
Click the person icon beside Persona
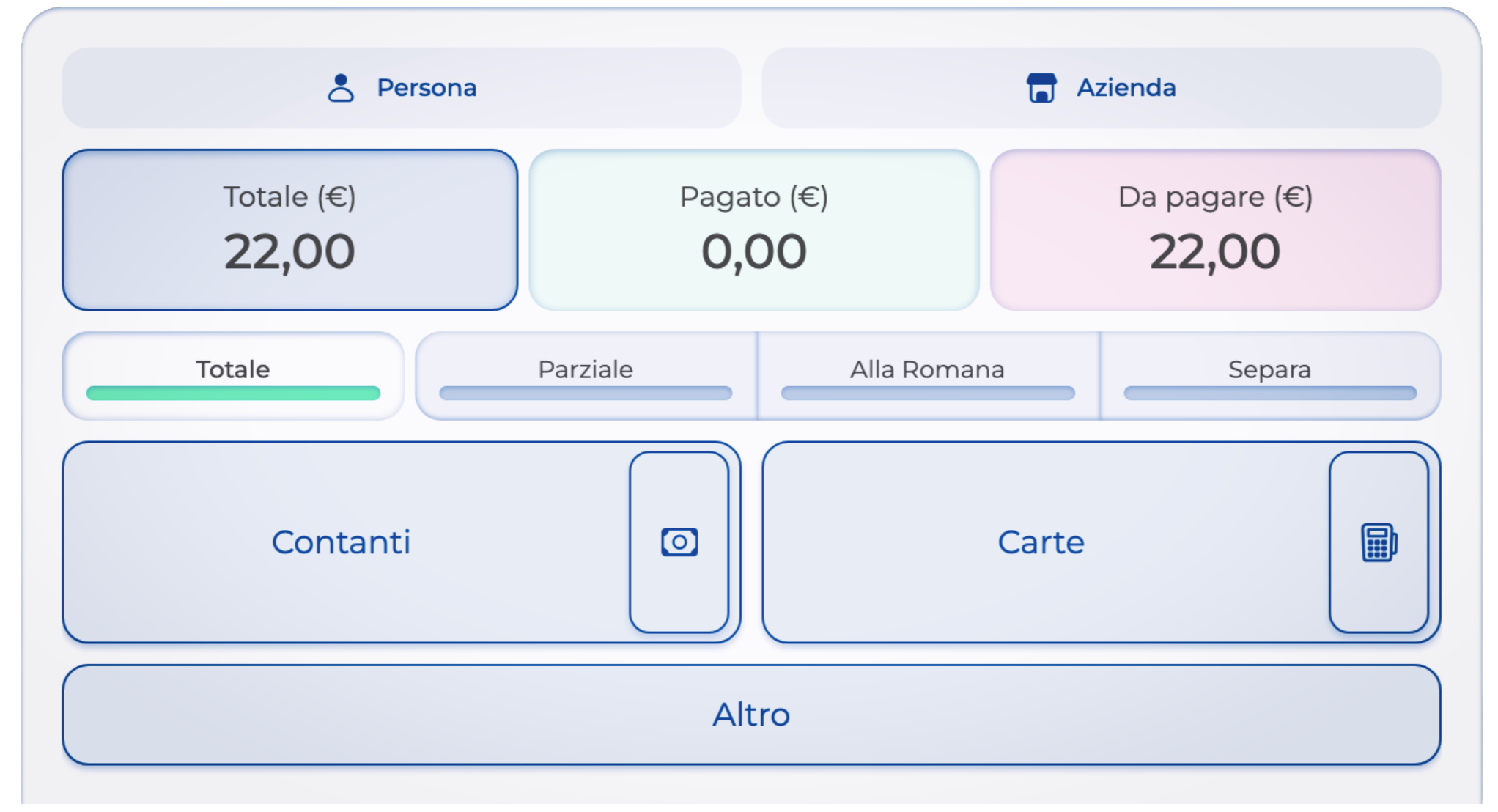(x=340, y=88)
